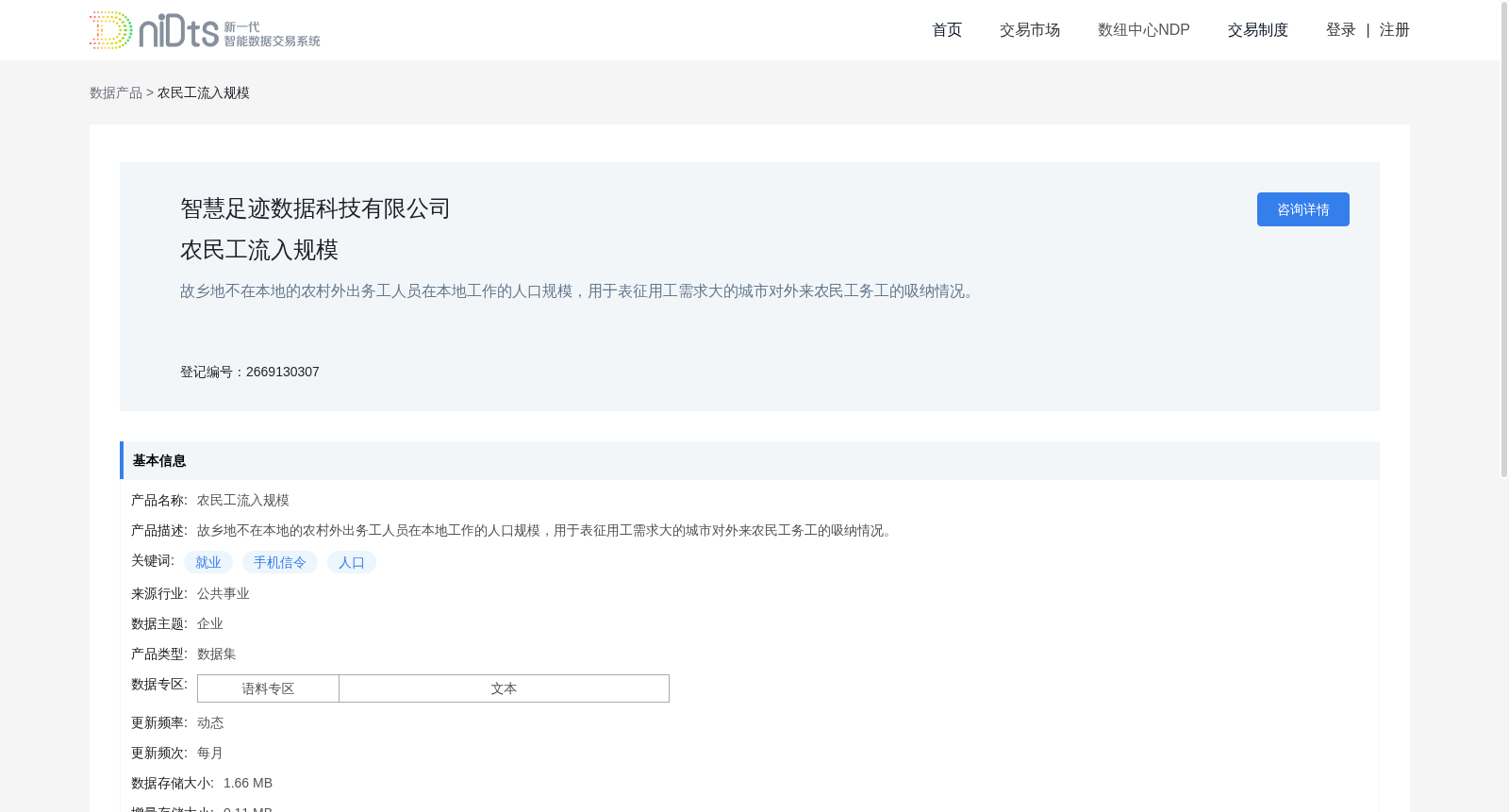This screenshot has width=1509, height=812.
Task: Select the 手机信令 keyword tag
Action: point(280,562)
